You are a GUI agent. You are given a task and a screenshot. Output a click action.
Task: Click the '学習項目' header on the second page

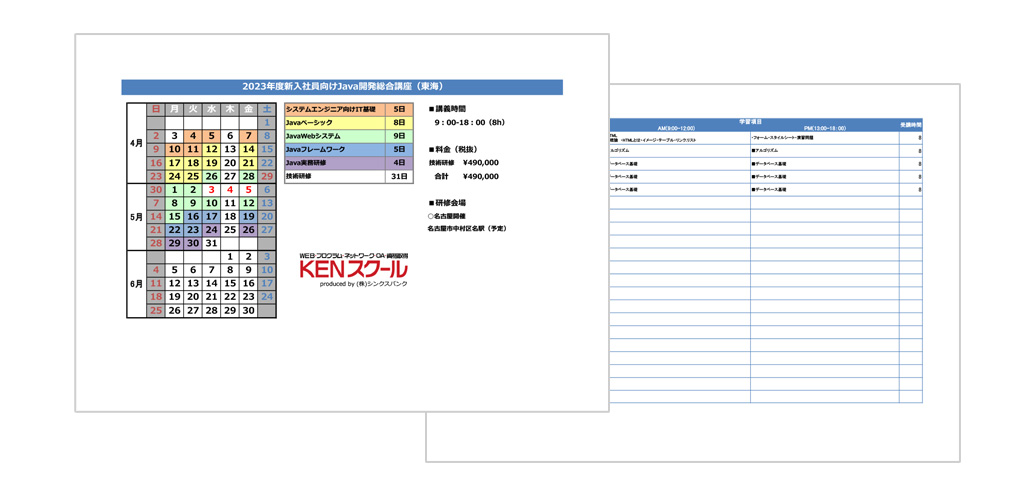[750, 122]
